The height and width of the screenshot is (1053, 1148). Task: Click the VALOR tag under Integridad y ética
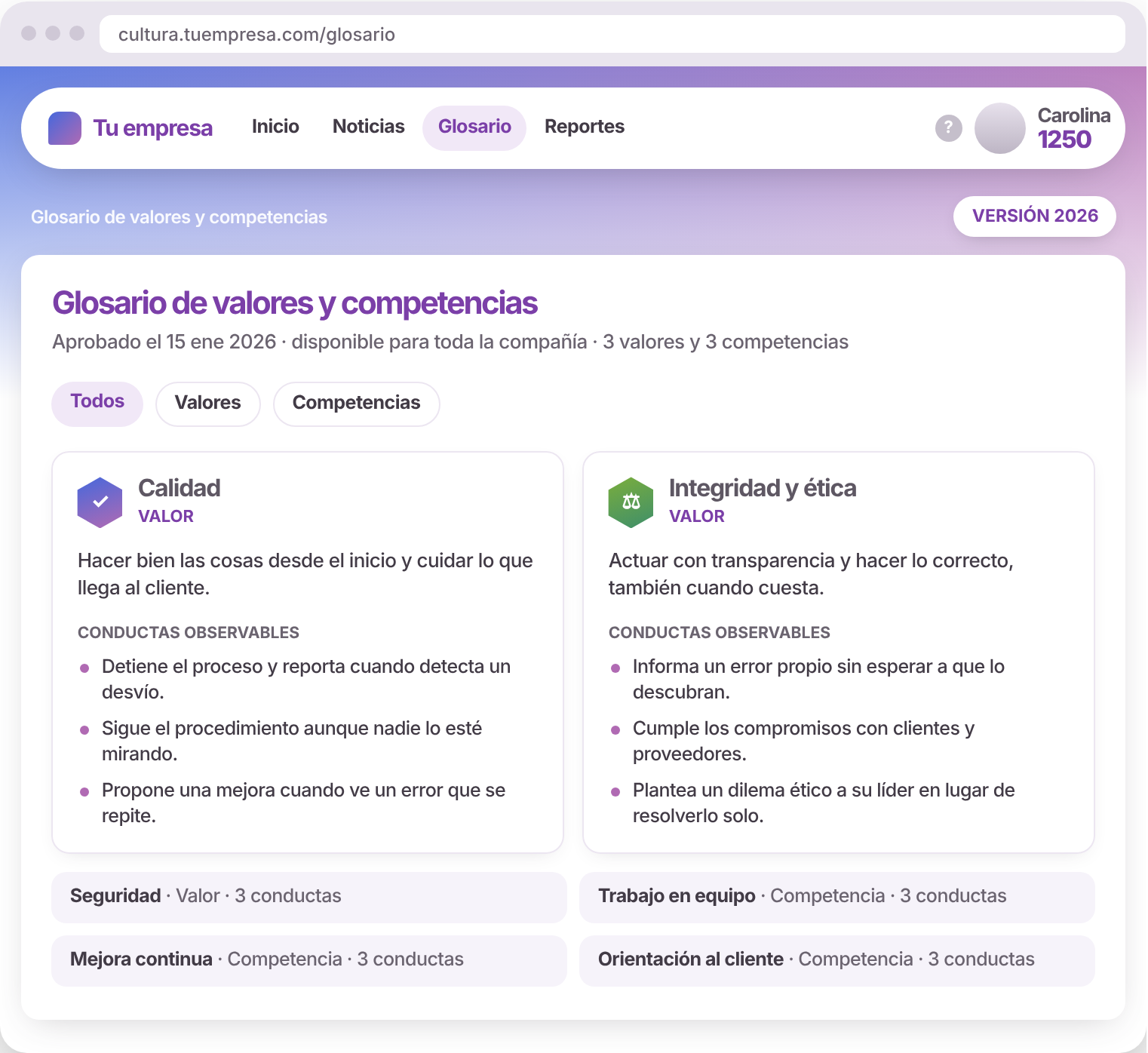click(x=697, y=517)
